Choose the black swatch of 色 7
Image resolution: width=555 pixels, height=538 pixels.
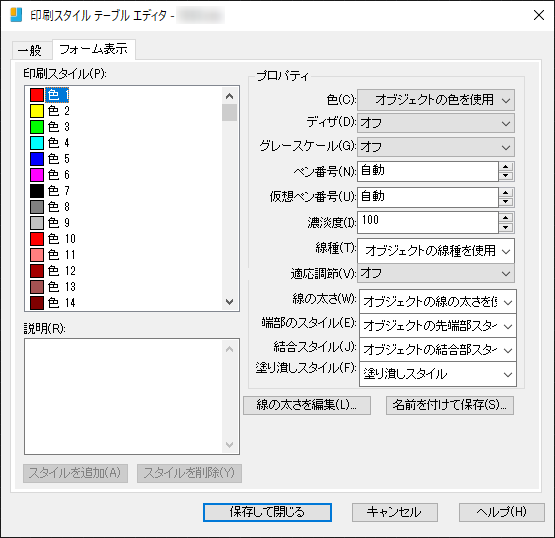click(37, 191)
